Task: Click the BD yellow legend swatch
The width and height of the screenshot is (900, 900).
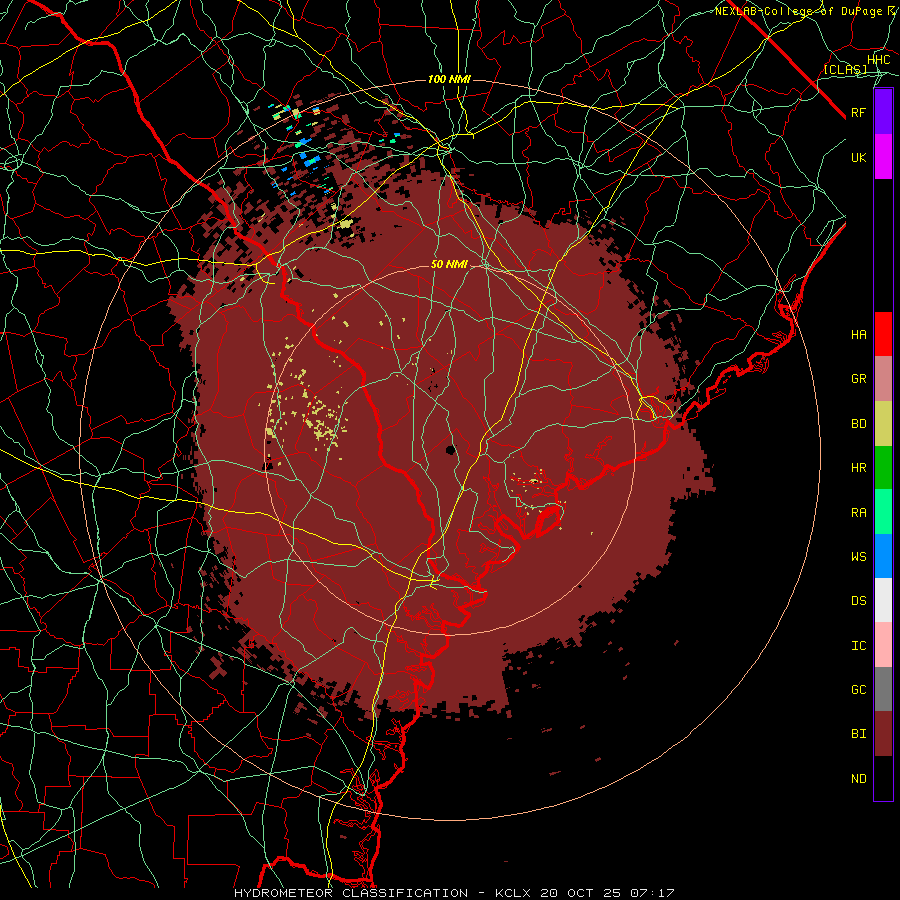Action: coord(883,424)
